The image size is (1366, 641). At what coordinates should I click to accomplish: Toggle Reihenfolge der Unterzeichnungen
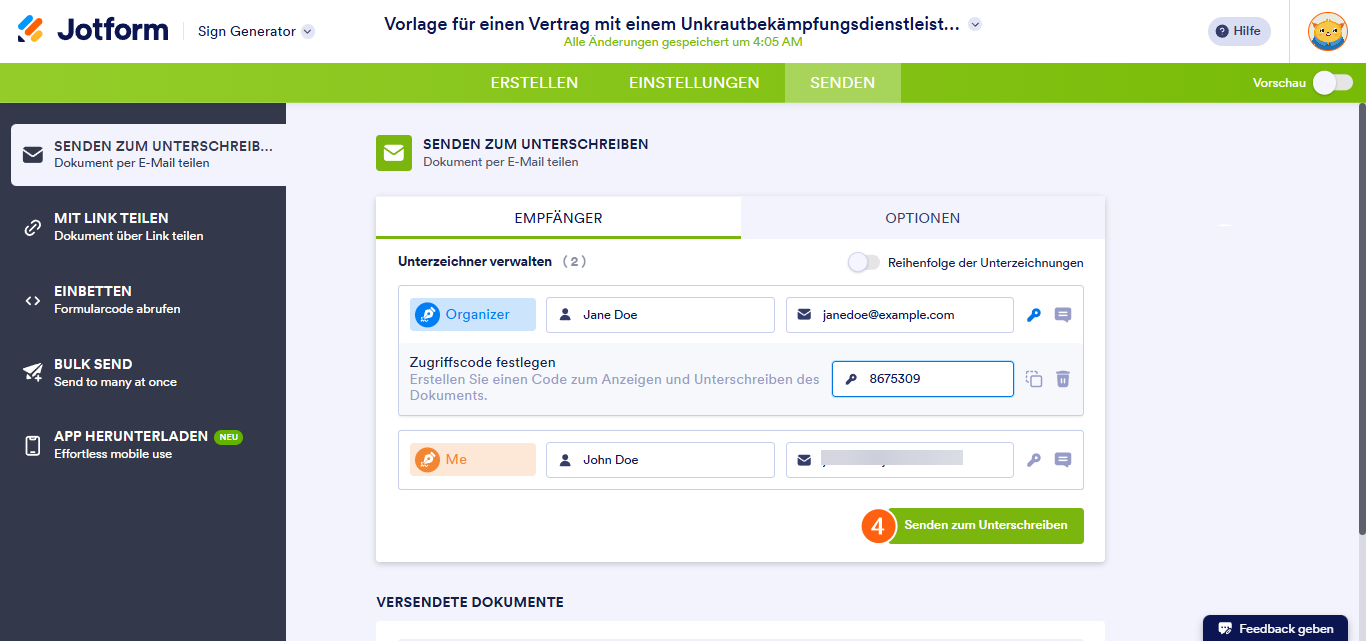[x=862, y=261]
